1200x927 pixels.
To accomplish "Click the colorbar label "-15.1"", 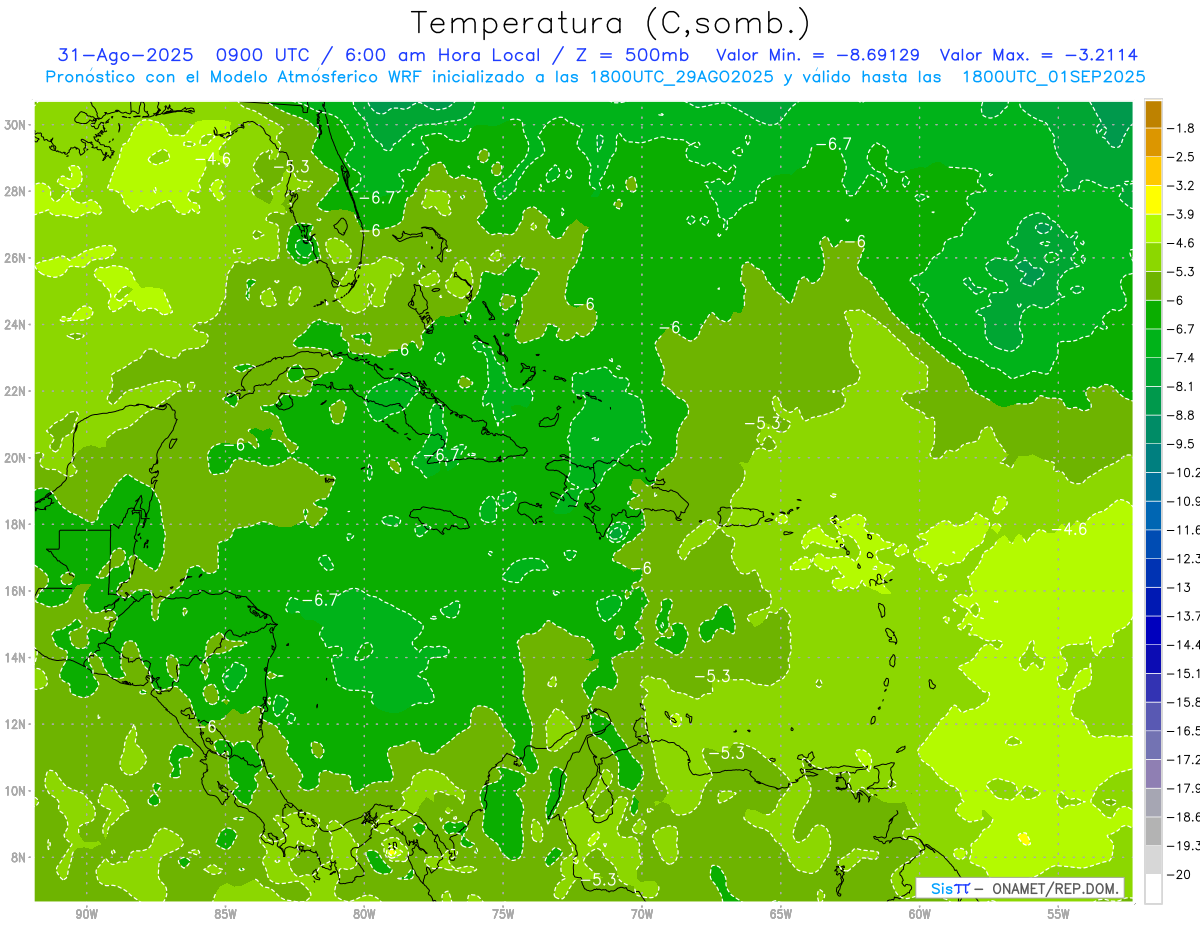I will tap(1184, 673).
